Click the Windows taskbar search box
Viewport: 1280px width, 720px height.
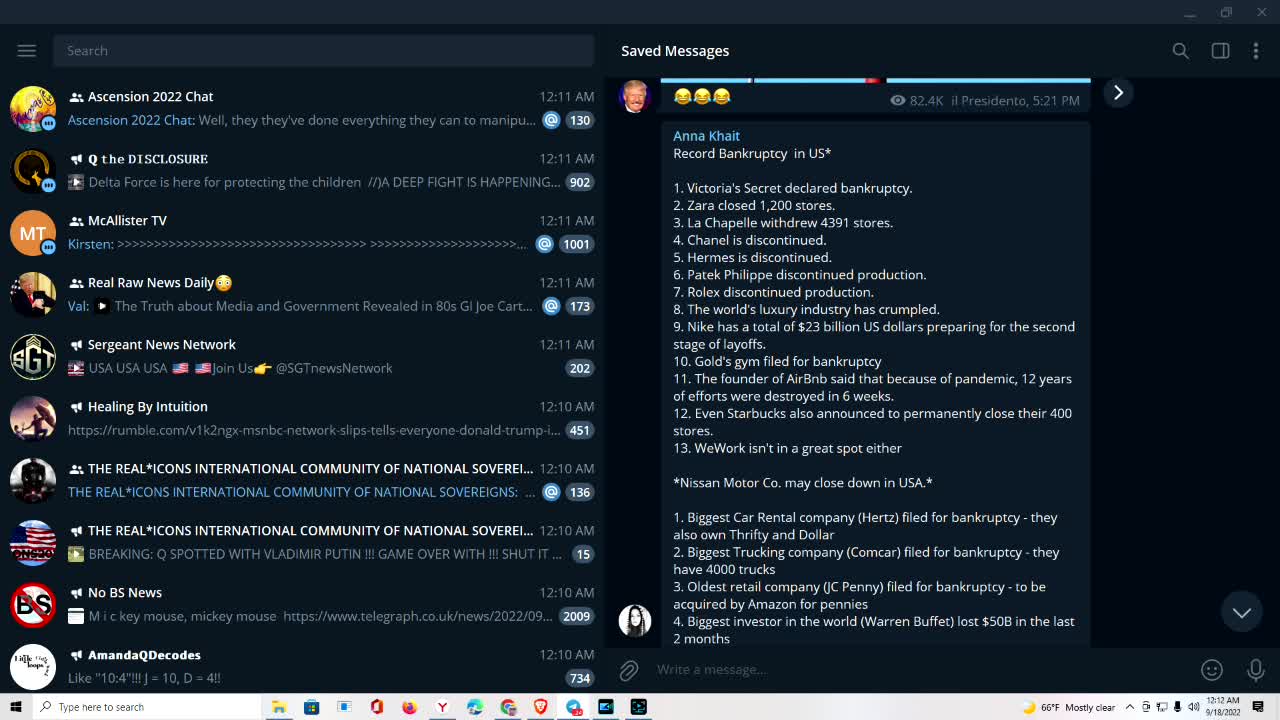pyautogui.click(x=147, y=707)
